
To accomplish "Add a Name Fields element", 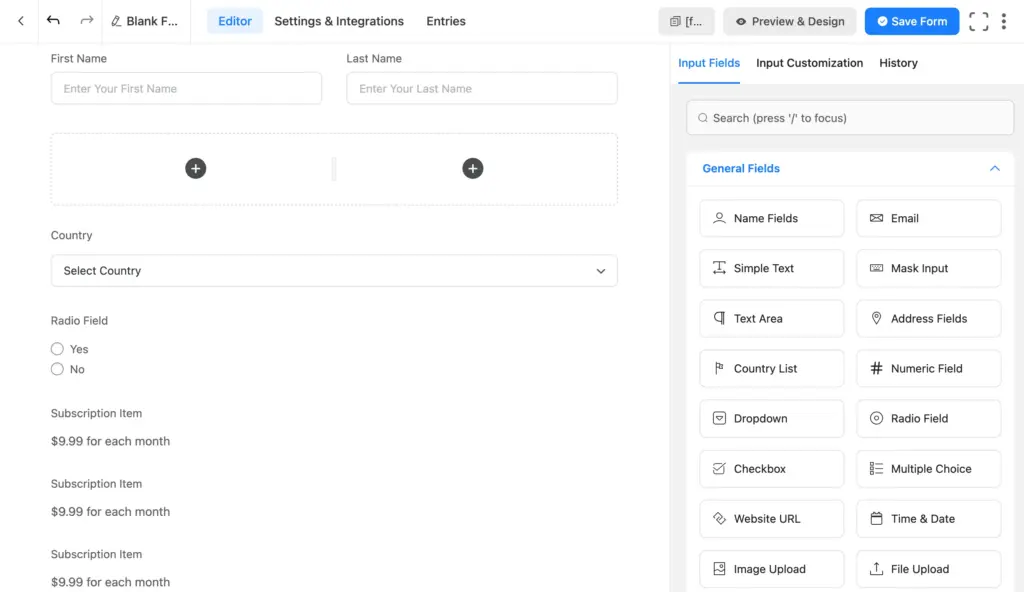I will click(x=771, y=218).
